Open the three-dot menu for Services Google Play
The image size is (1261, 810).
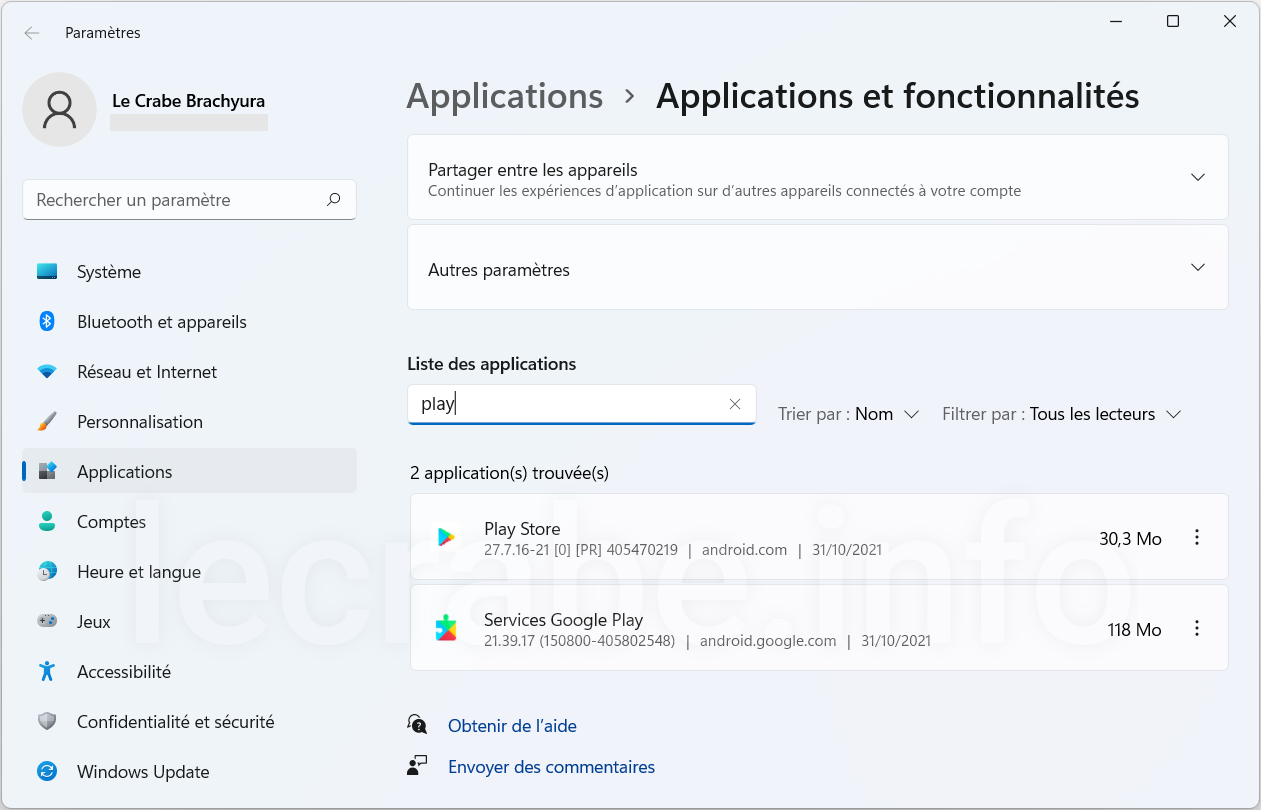(1197, 629)
